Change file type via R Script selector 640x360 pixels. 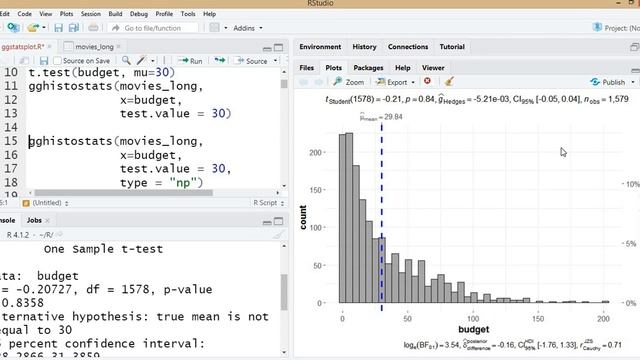tap(269, 203)
